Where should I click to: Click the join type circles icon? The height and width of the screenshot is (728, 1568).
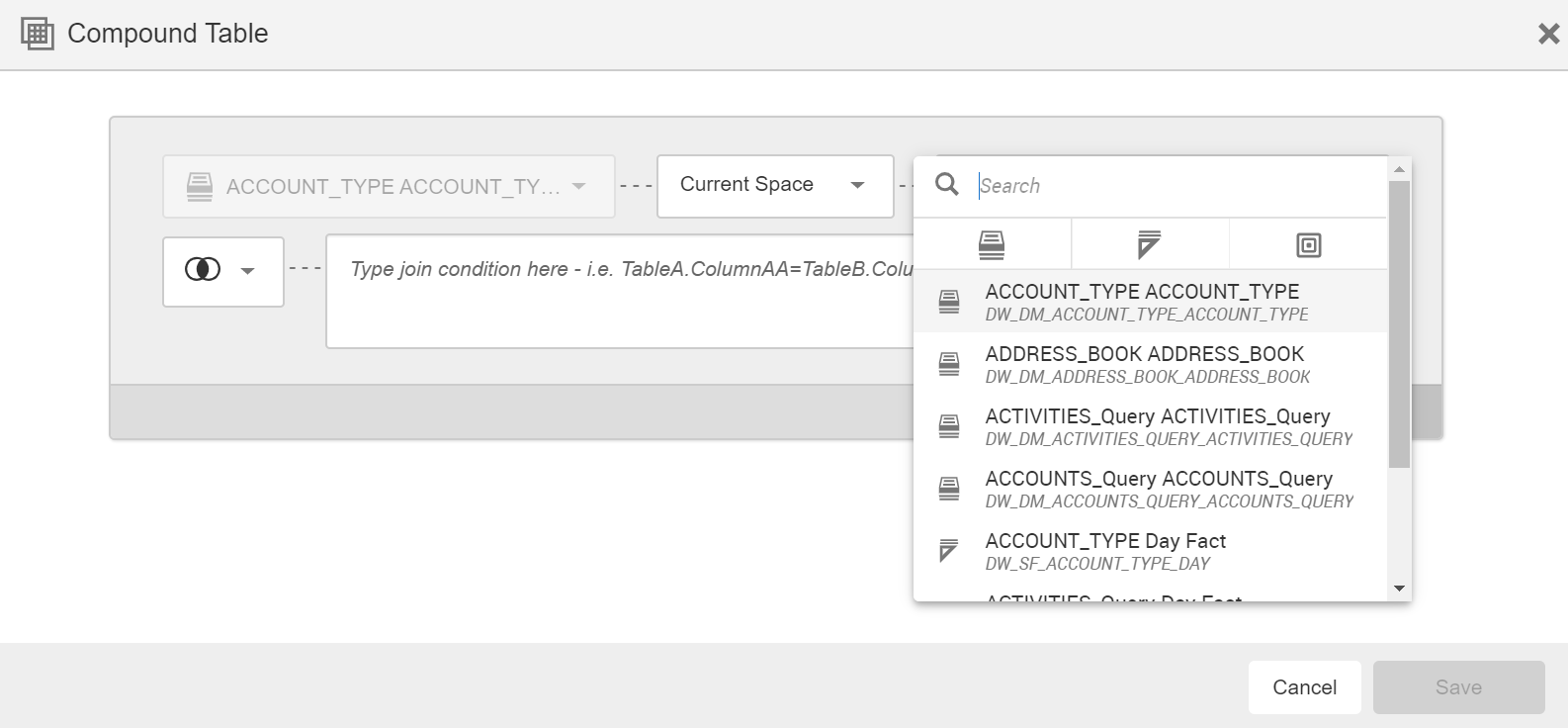203,270
